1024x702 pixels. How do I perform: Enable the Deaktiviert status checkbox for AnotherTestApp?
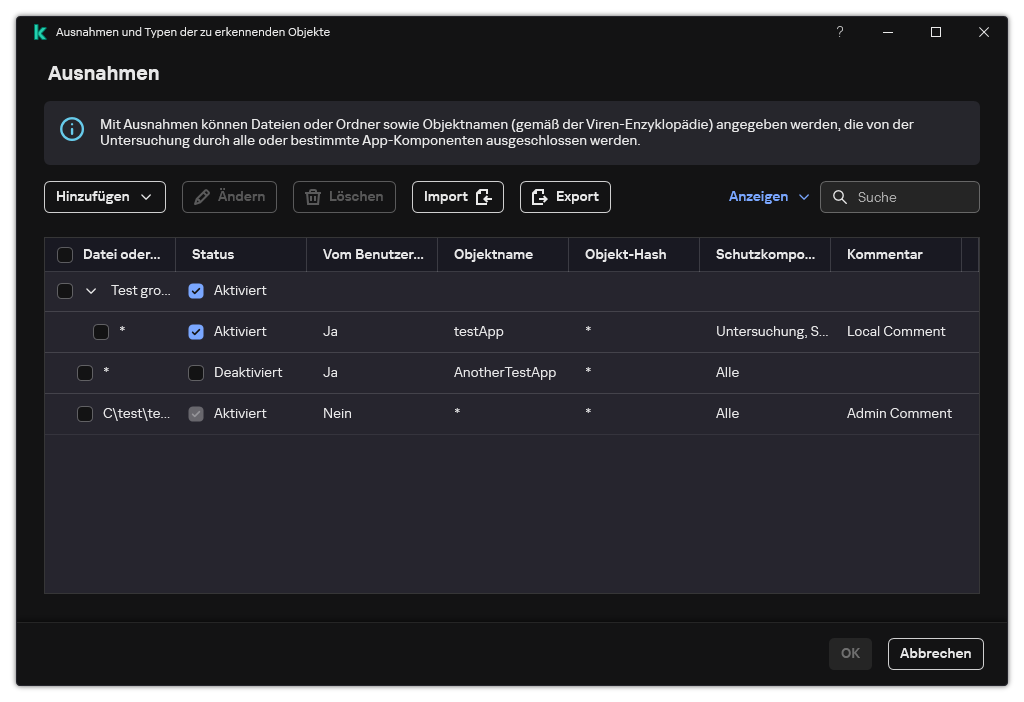pyautogui.click(x=196, y=373)
